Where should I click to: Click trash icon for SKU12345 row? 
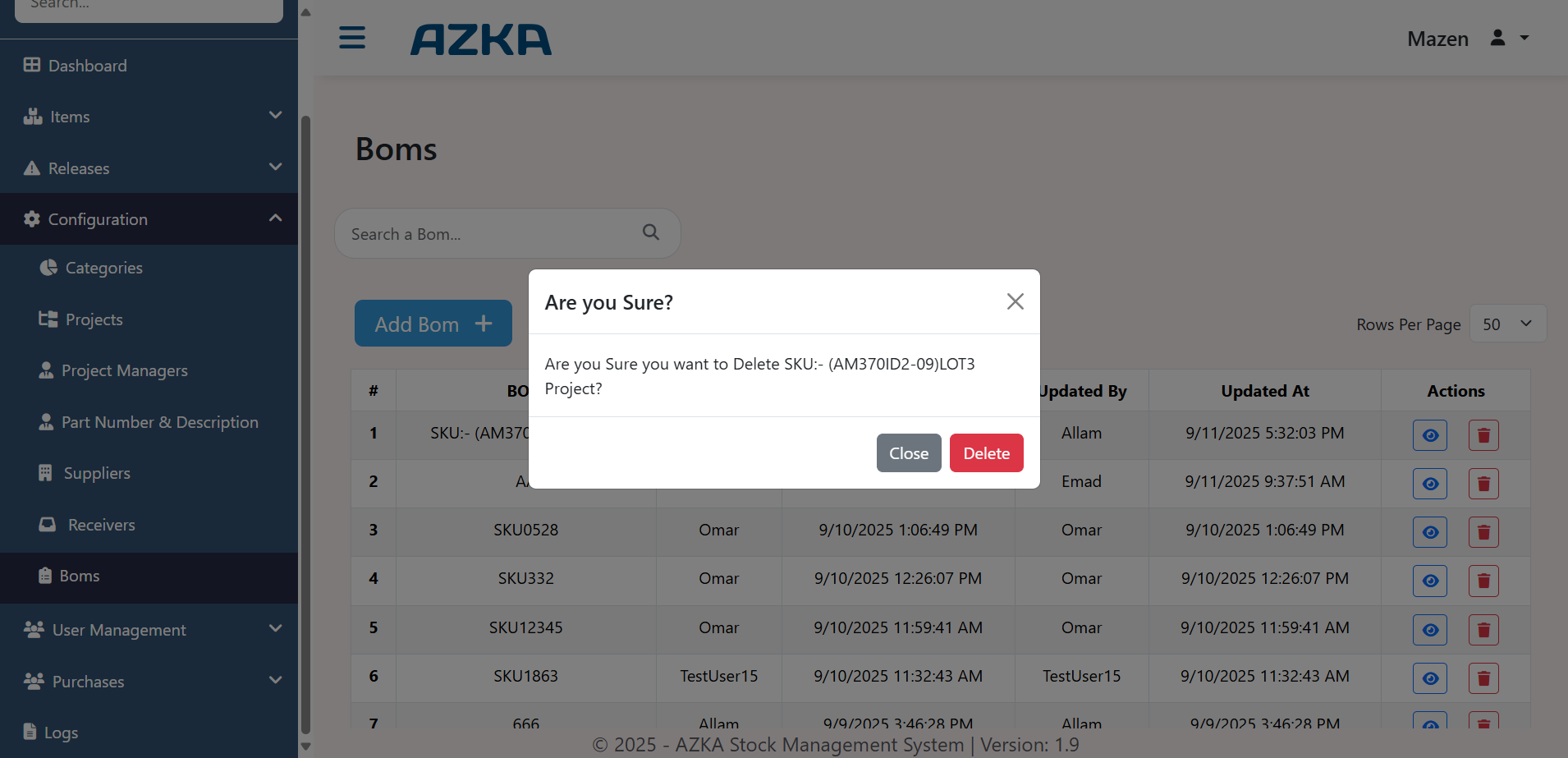(x=1483, y=630)
